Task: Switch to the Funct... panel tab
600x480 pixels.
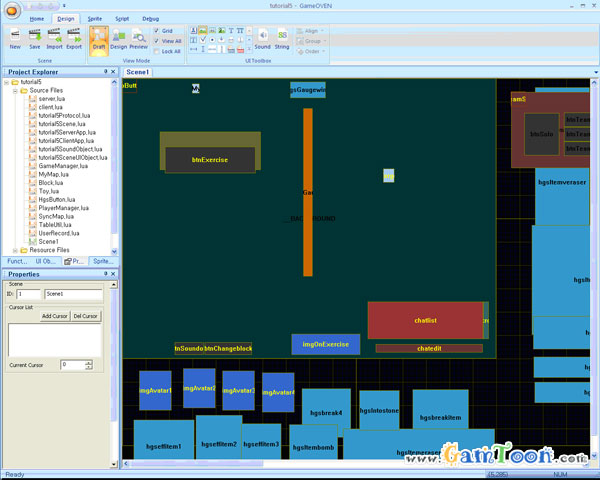Action: click(x=17, y=261)
